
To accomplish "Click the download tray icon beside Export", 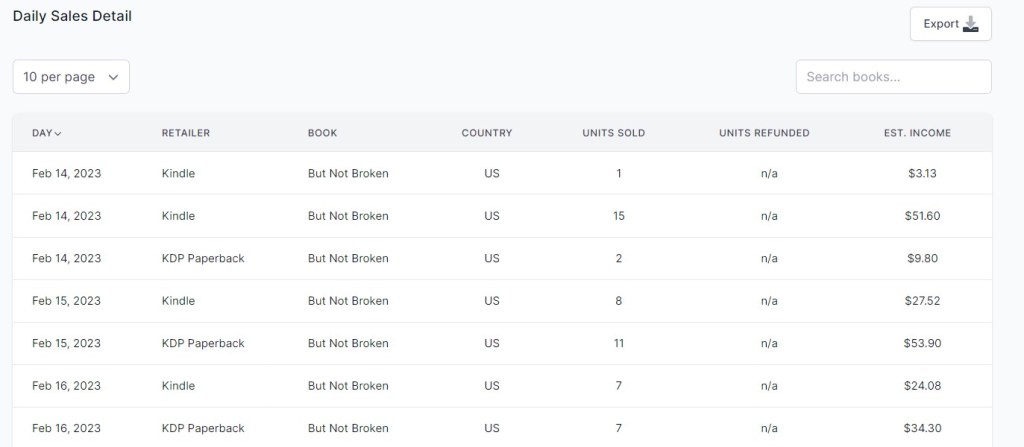I will tap(971, 25).
